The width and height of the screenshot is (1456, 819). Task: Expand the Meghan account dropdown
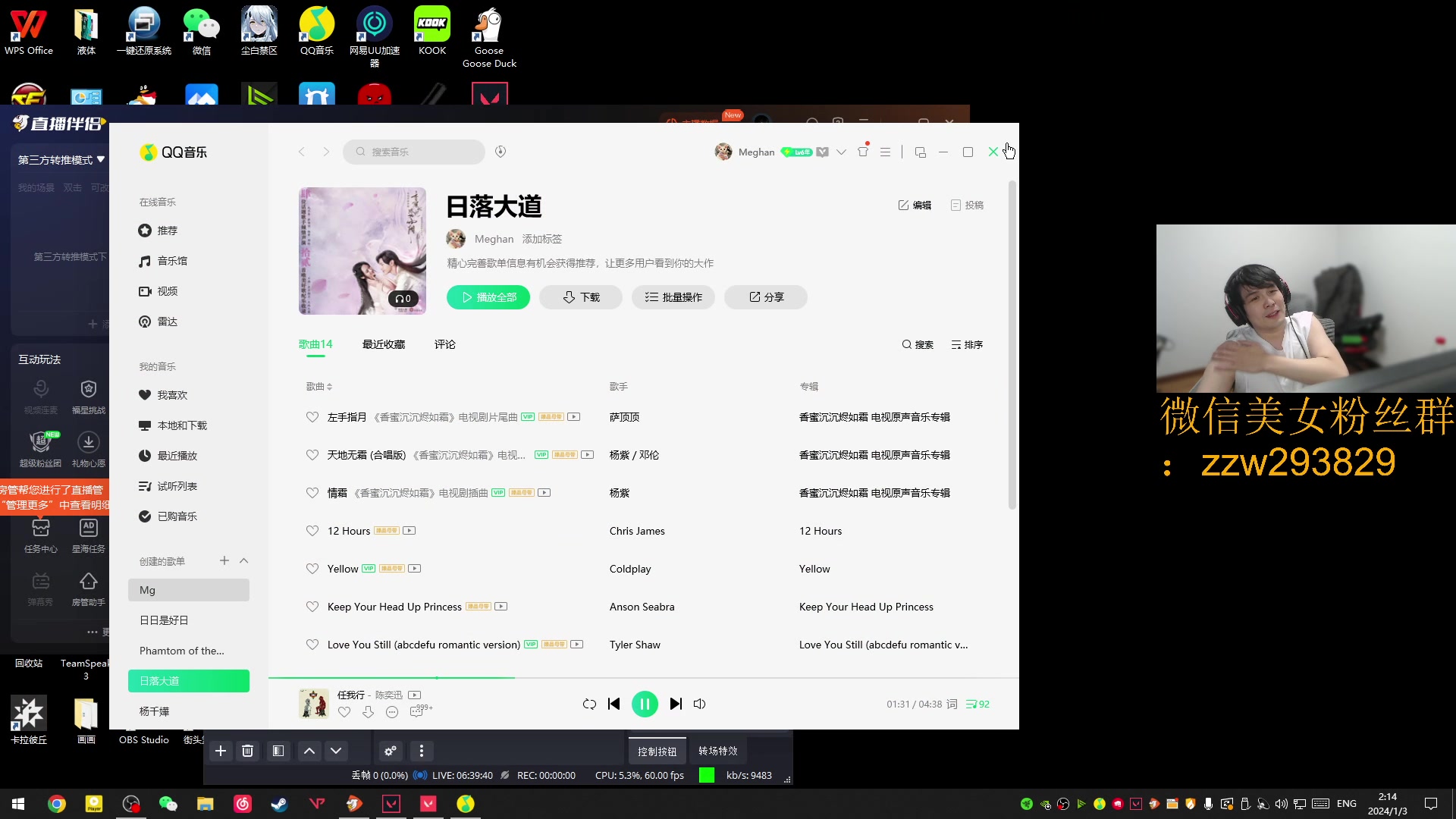pos(841,152)
